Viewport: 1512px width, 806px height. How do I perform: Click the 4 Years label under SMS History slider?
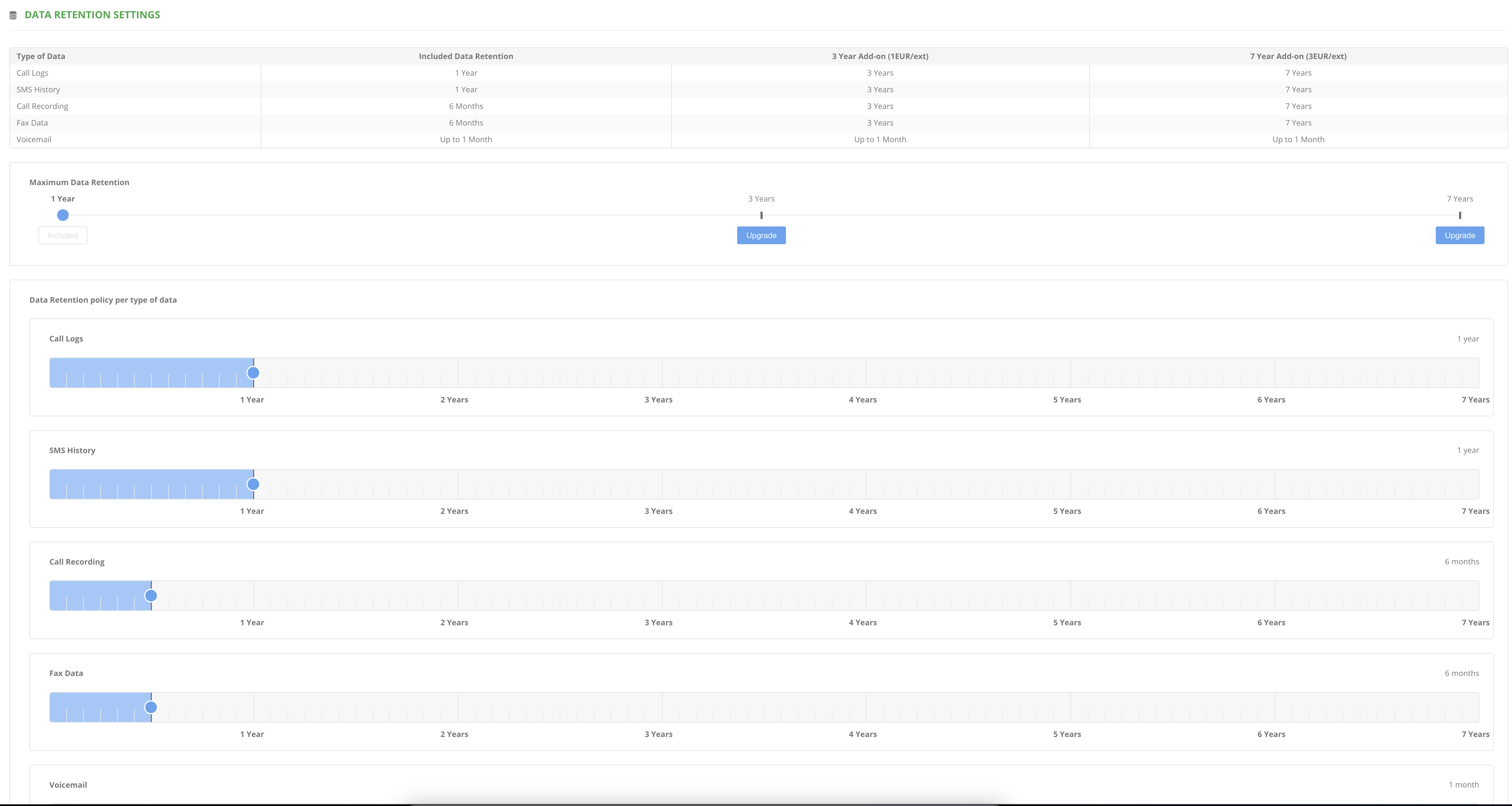[863, 511]
